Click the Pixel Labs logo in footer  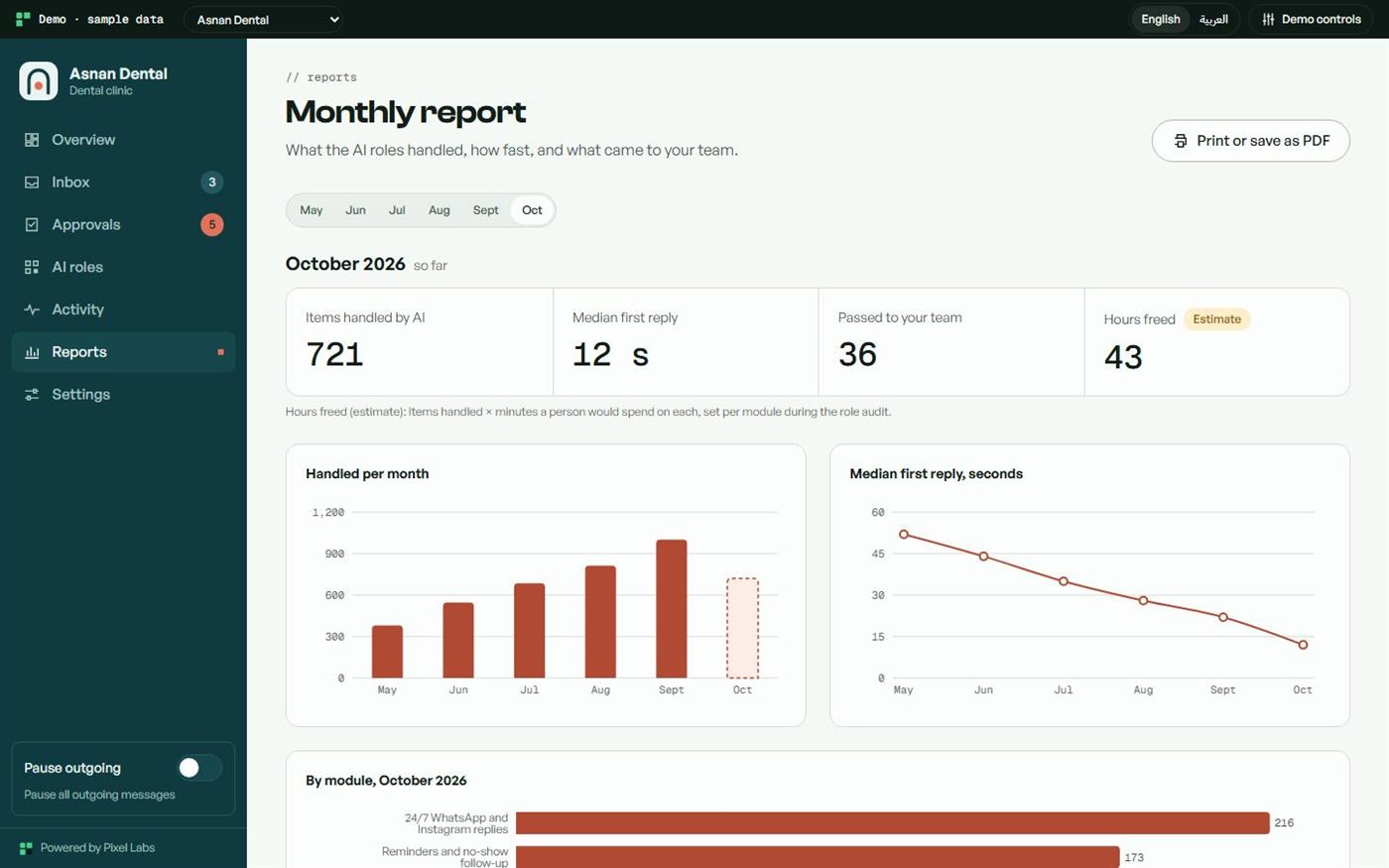click(x=26, y=848)
